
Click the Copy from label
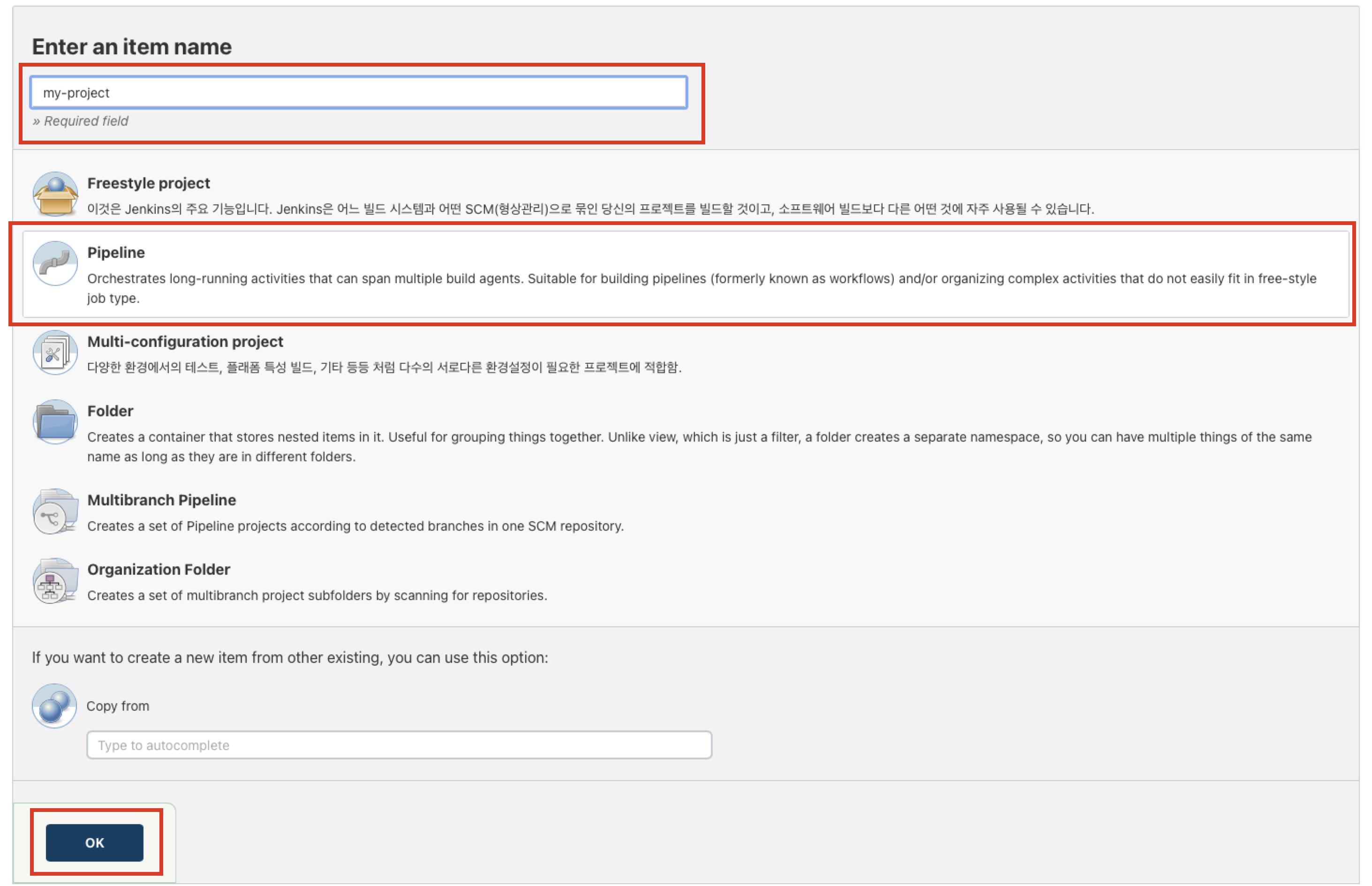pos(117,706)
